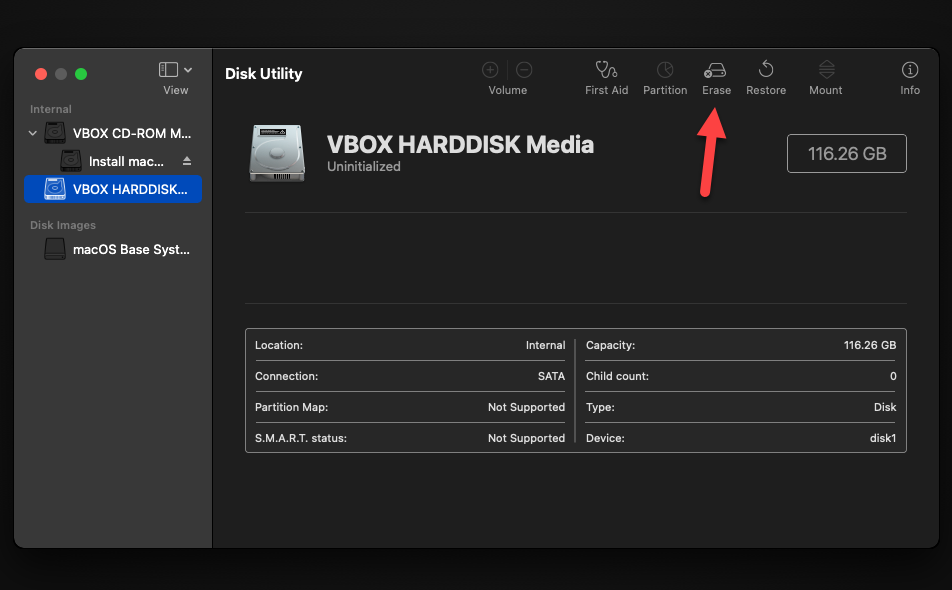Screen dimensions: 952x590
Task: Select the Restore toolbar icon
Action: [766, 70]
